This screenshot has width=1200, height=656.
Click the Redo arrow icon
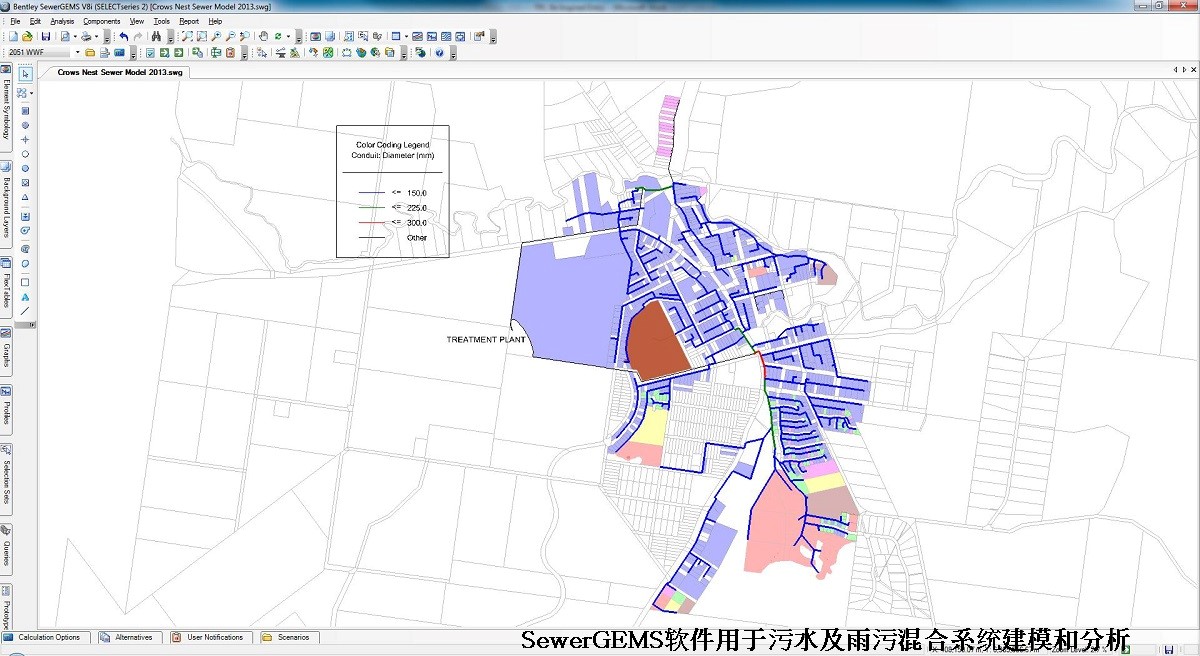point(137,36)
